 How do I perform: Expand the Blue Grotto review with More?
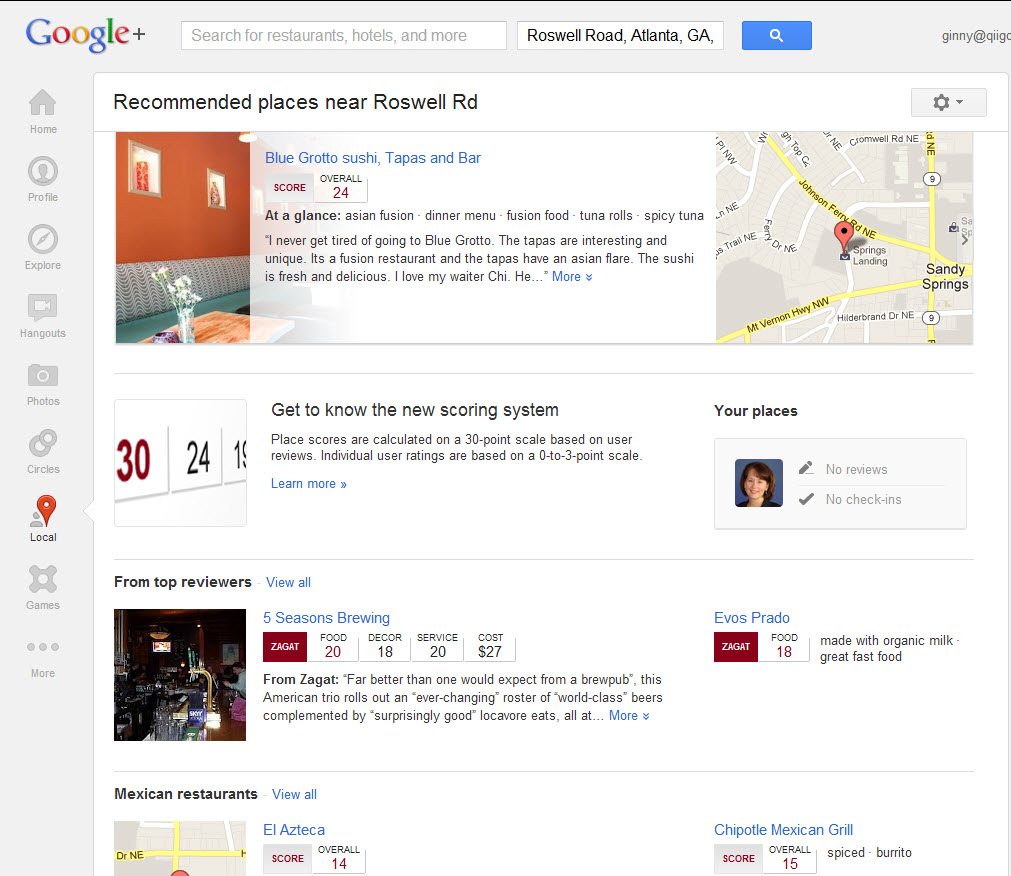click(x=572, y=276)
